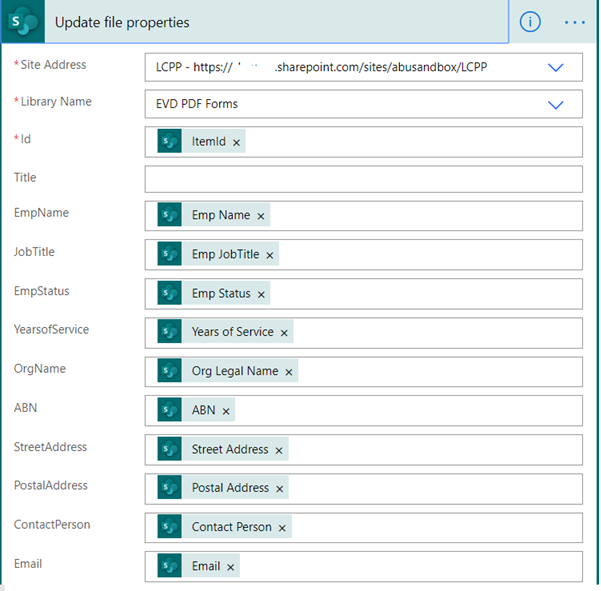Remove the Email token

(x=230, y=567)
